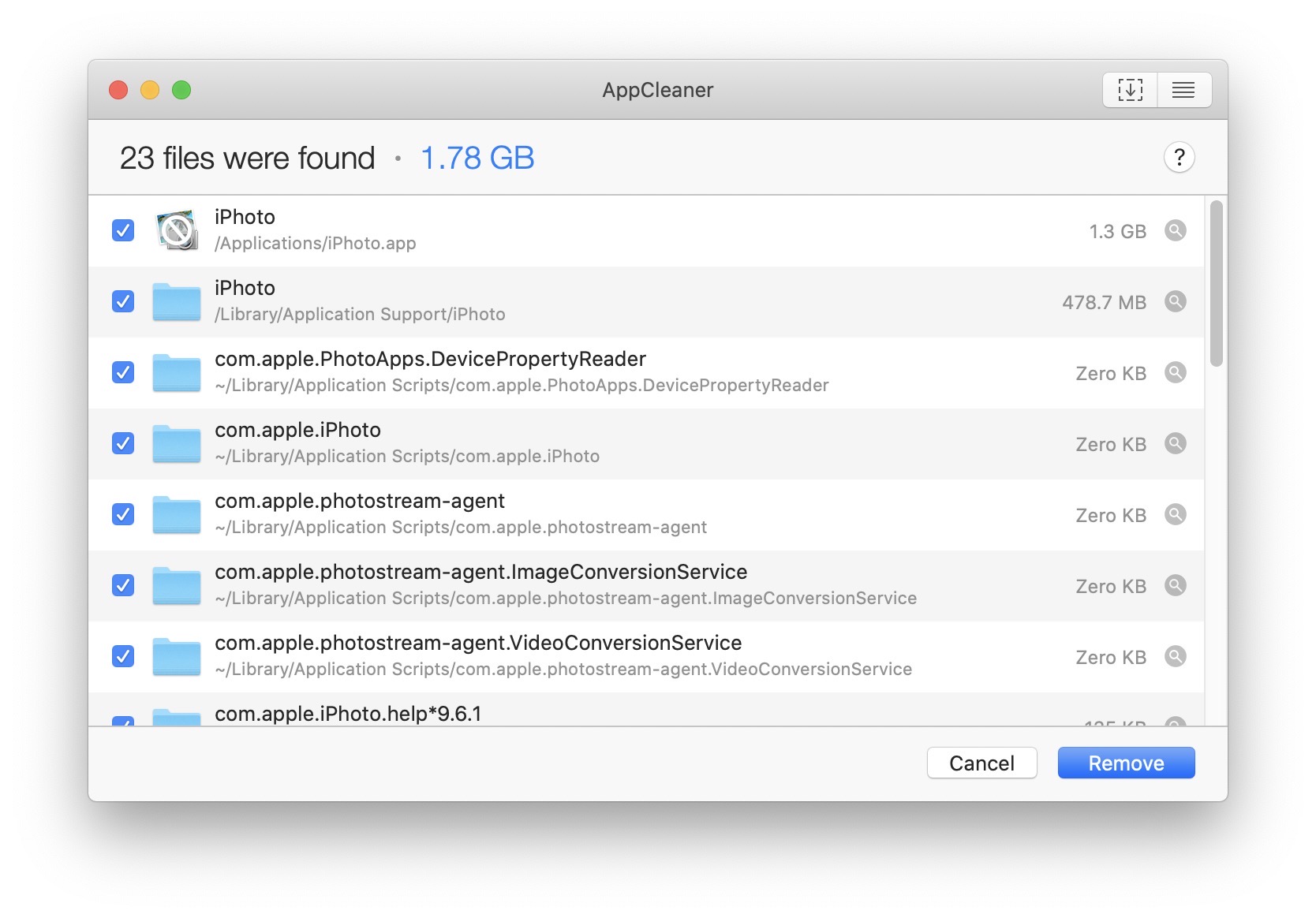Click the blue Remove button
The image size is (1316, 918).
pos(1126,763)
